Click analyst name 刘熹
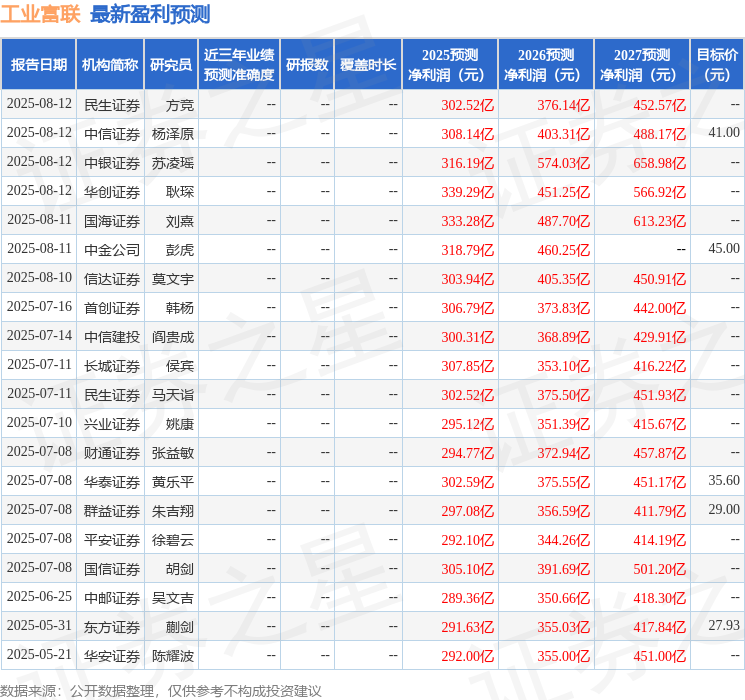Viewport: 745px width, 700px height. coord(180,221)
